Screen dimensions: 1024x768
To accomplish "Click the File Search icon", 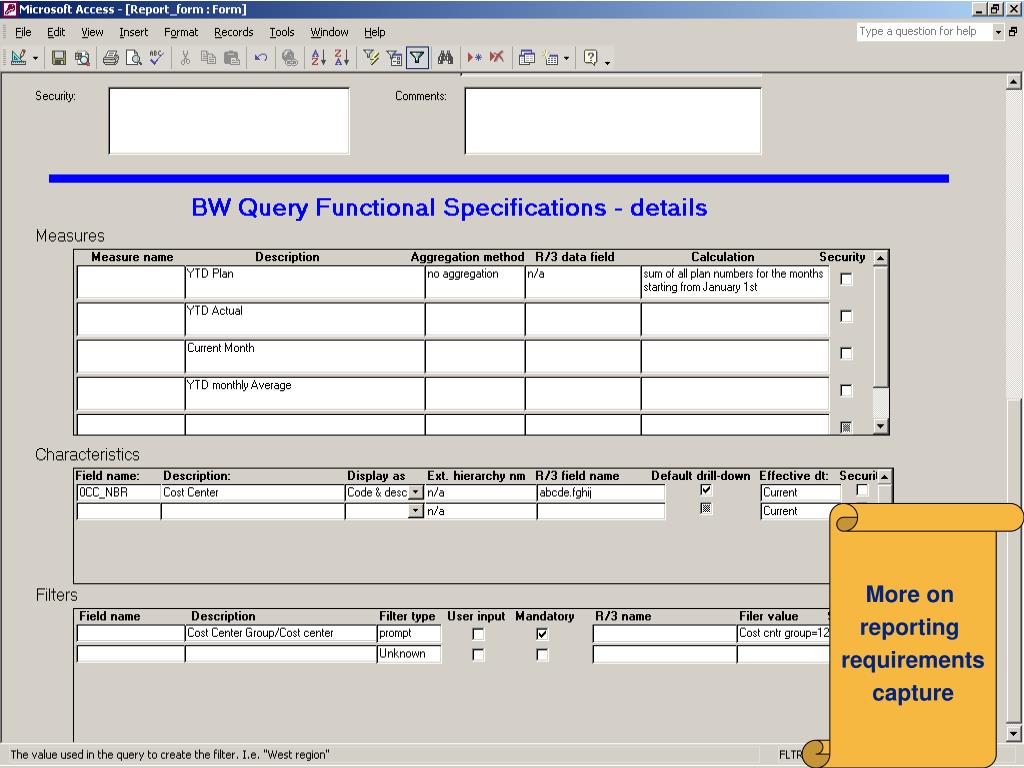I will 82,58.
